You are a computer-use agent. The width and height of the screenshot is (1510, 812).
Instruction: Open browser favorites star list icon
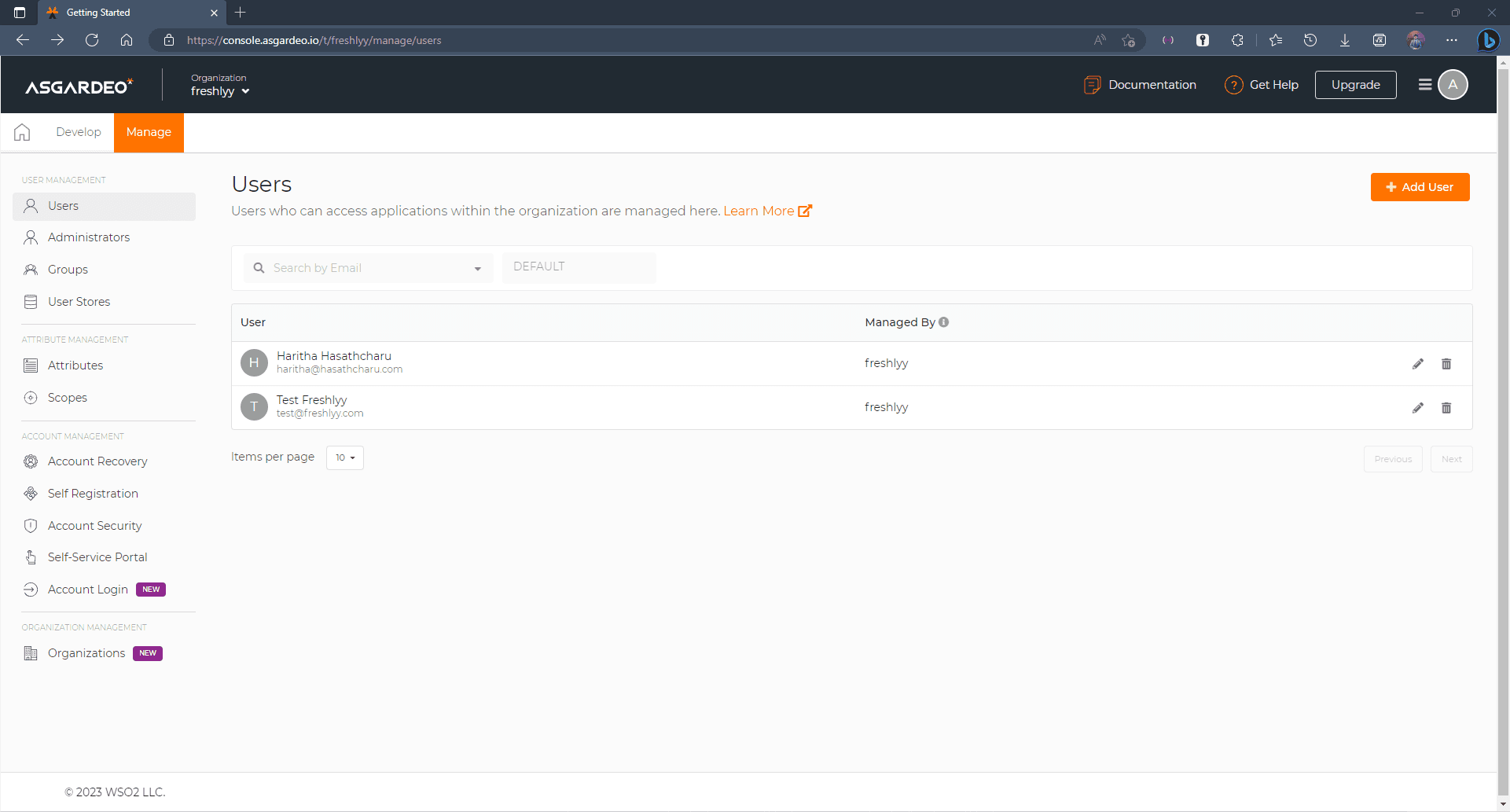coord(1276,40)
